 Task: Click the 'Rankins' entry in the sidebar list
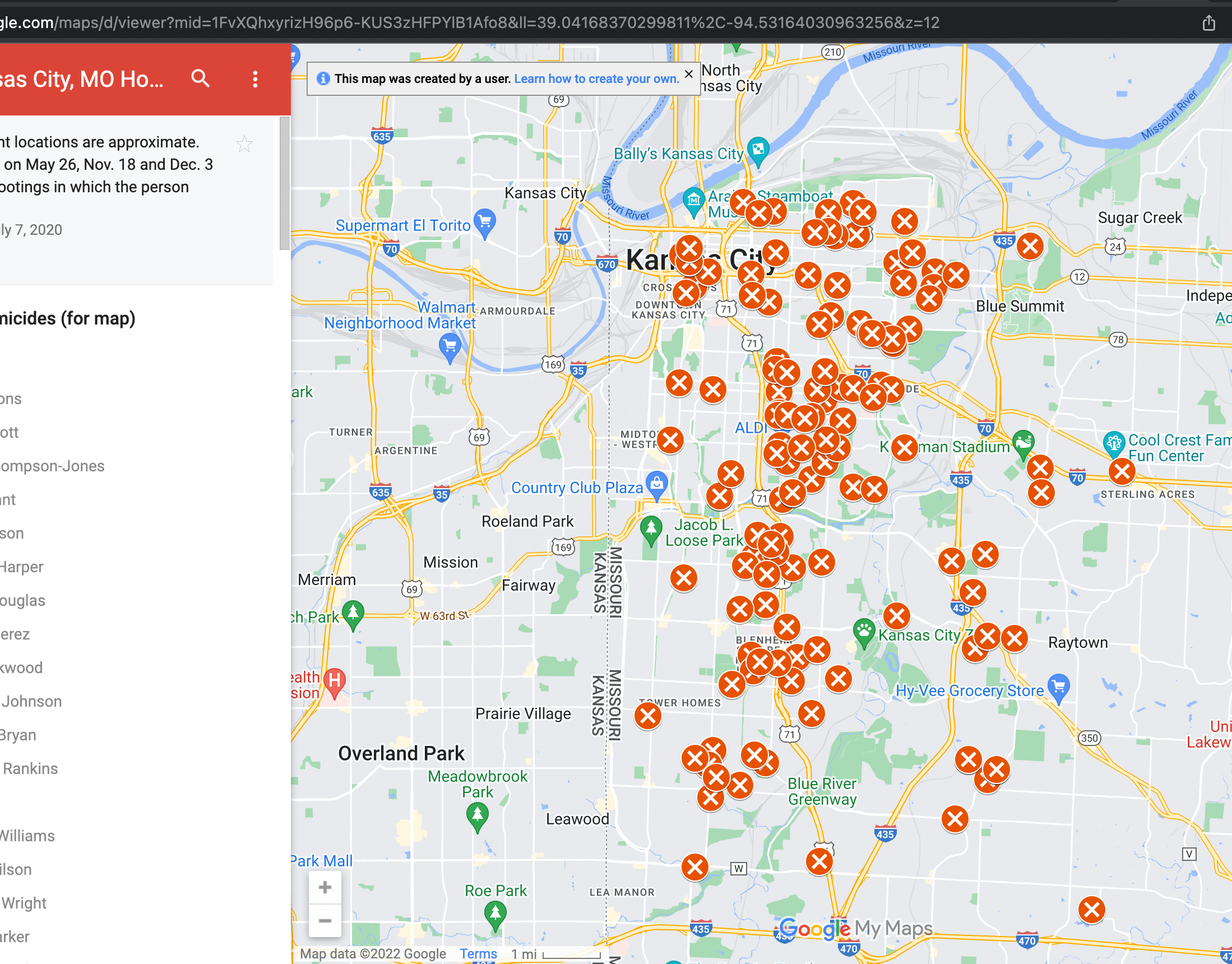pos(30,768)
